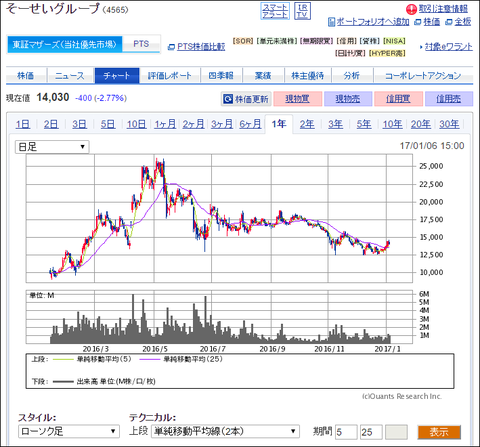Select the 5日 chart range

[x=108, y=124]
